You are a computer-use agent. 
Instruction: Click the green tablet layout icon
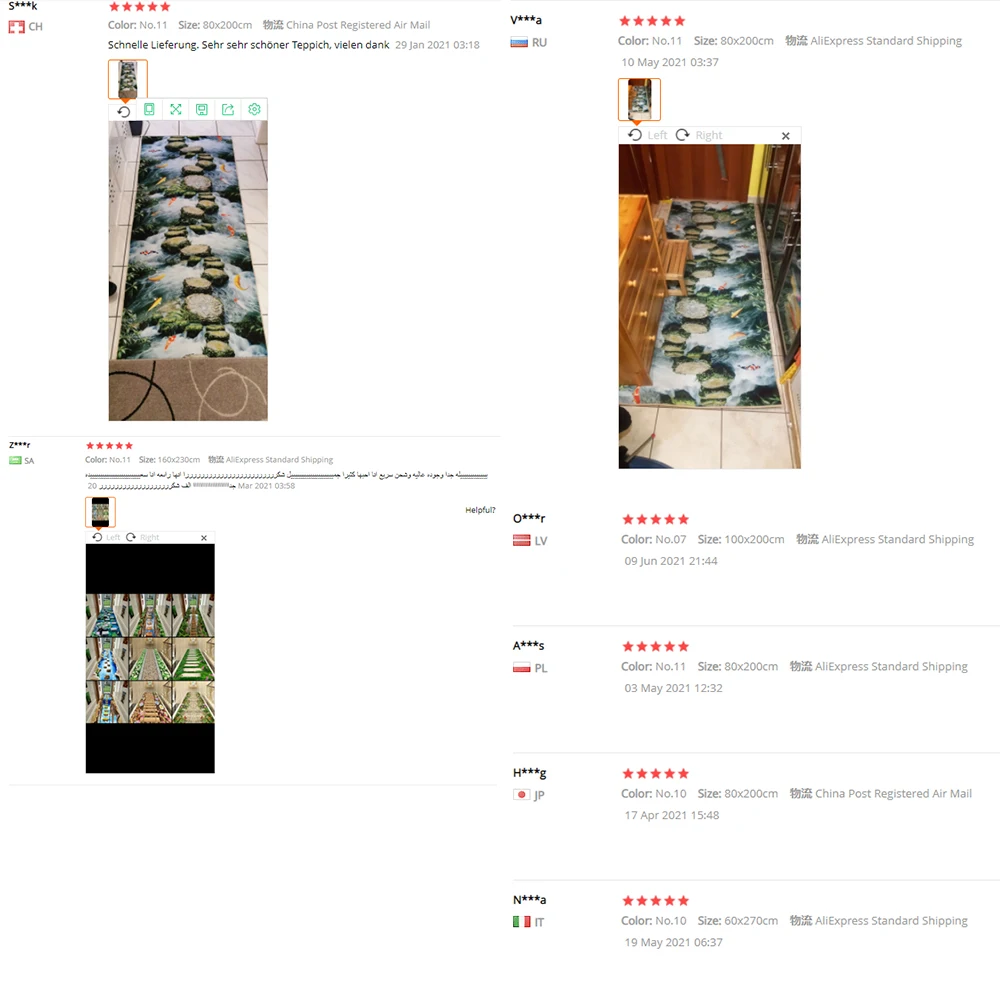click(149, 110)
